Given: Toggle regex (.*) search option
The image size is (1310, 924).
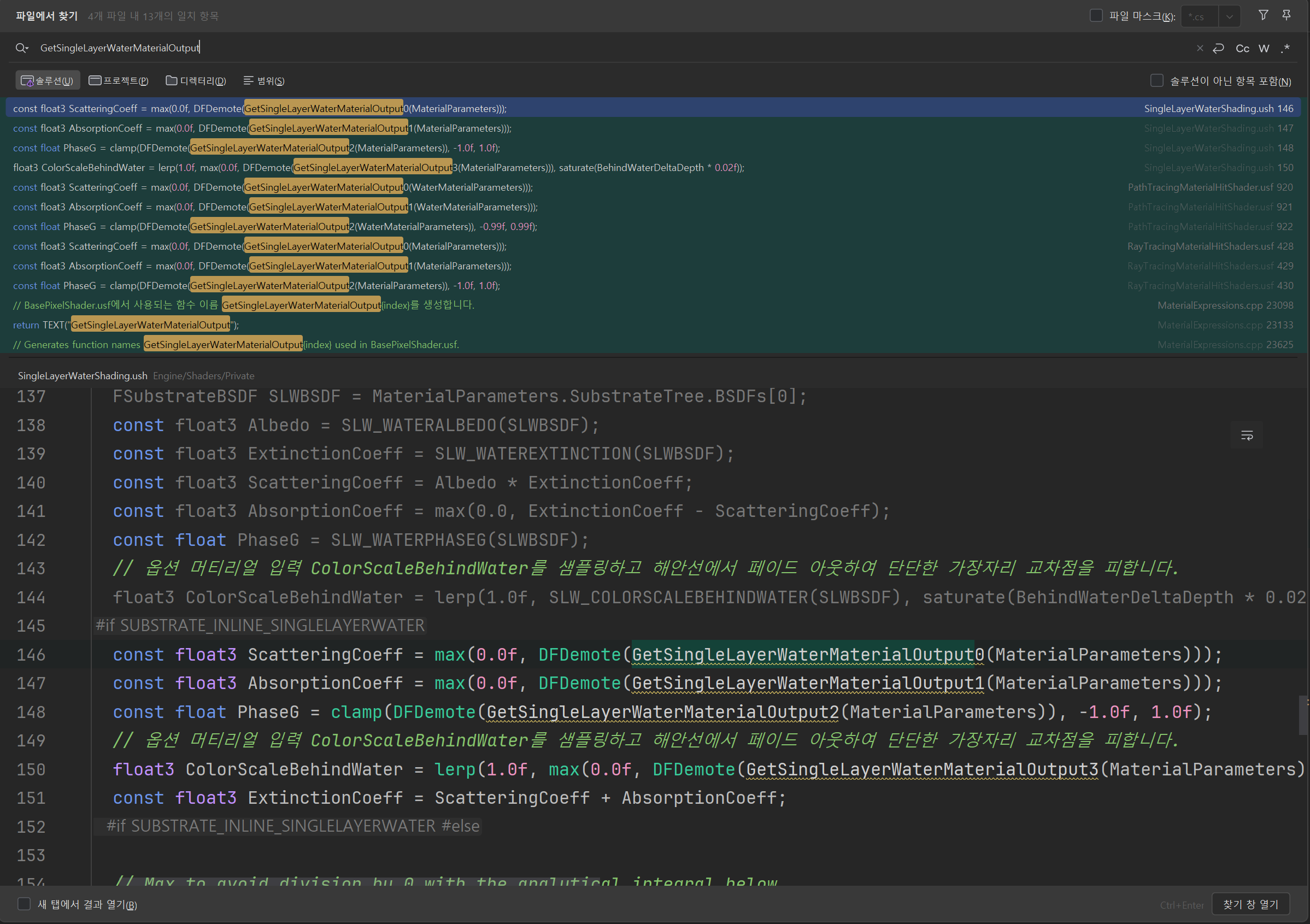Looking at the screenshot, I should tap(1285, 49).
